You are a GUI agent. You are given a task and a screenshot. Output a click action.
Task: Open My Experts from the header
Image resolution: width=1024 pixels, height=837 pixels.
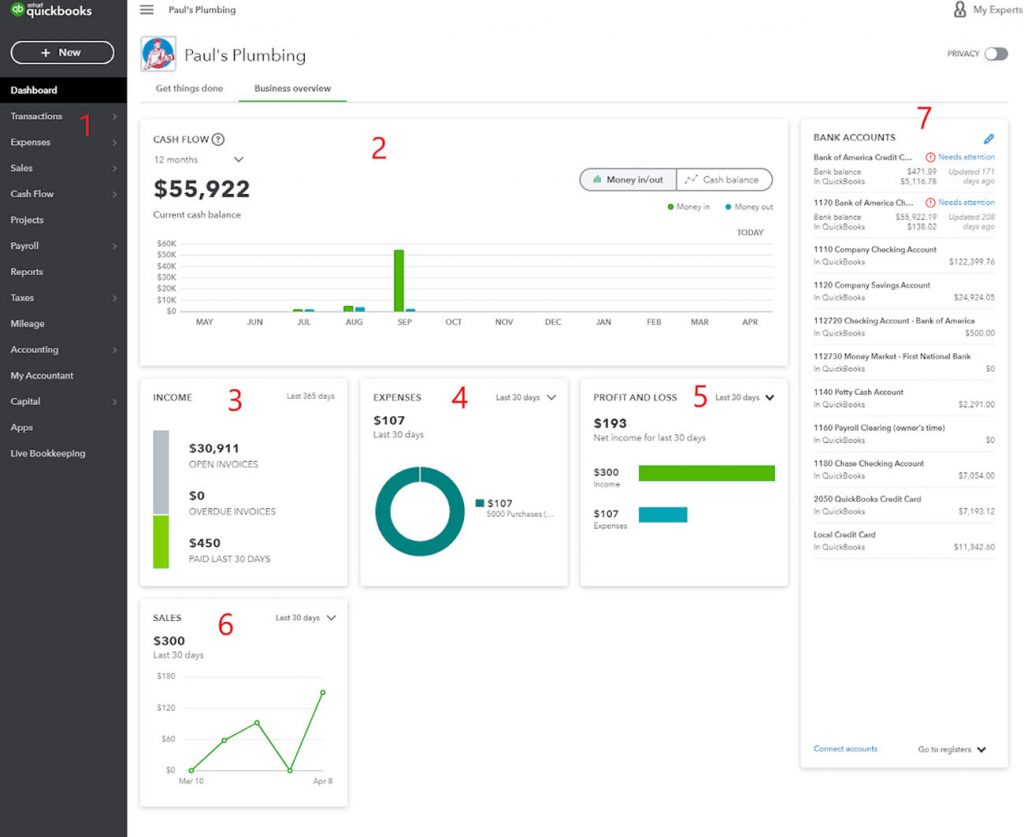click(987, 10)
